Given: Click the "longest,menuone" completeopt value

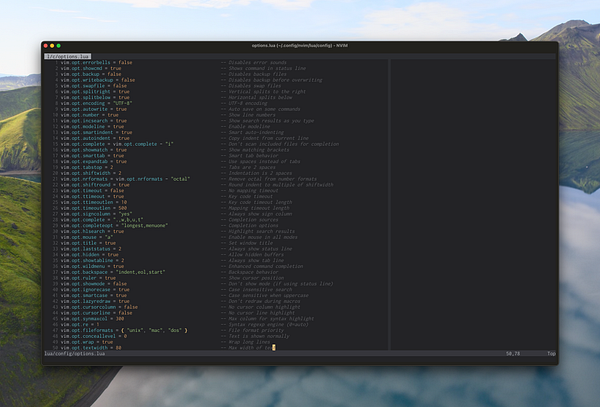Looking at the screenshot, I should [x=145, y=225].
